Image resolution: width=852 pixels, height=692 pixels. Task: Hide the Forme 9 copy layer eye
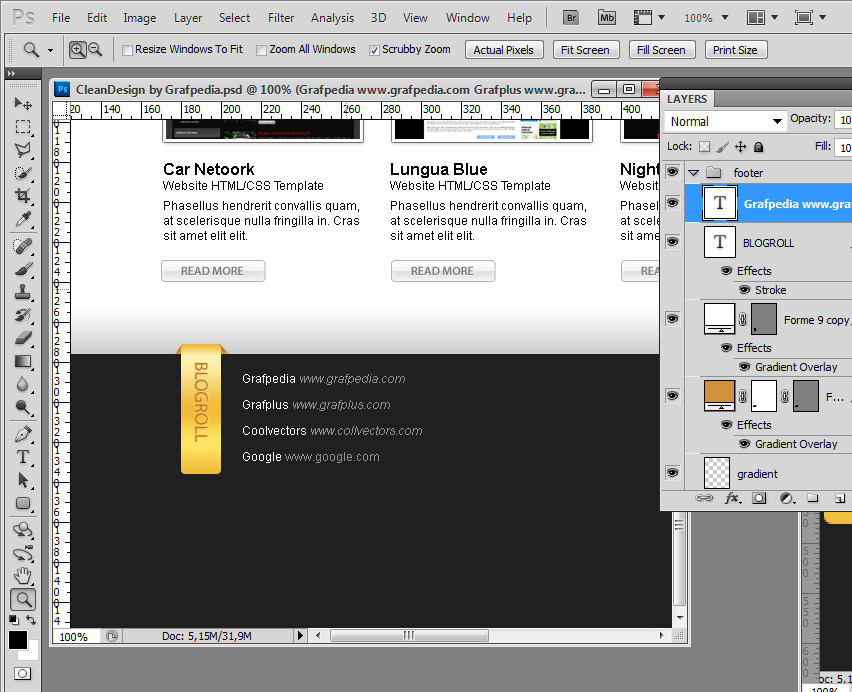pos(673,318)
